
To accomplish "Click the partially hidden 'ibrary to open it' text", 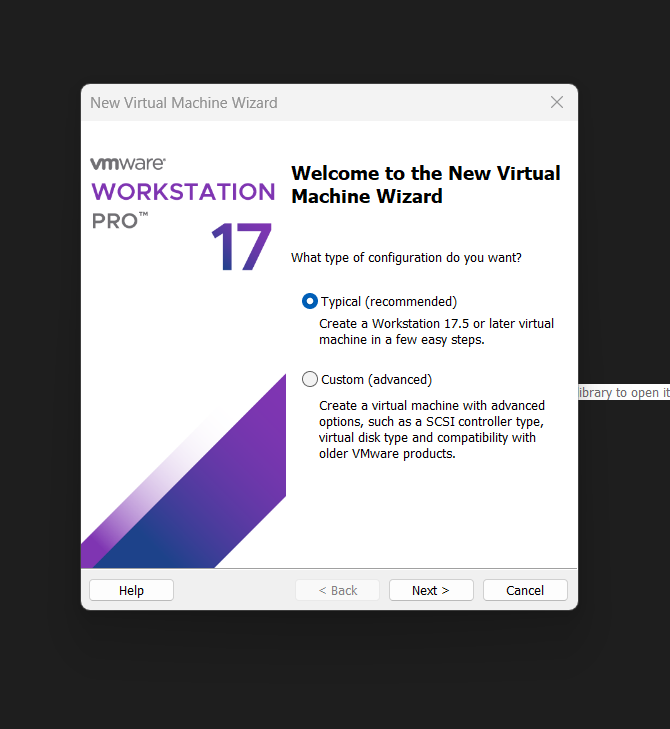I will 623,393.
